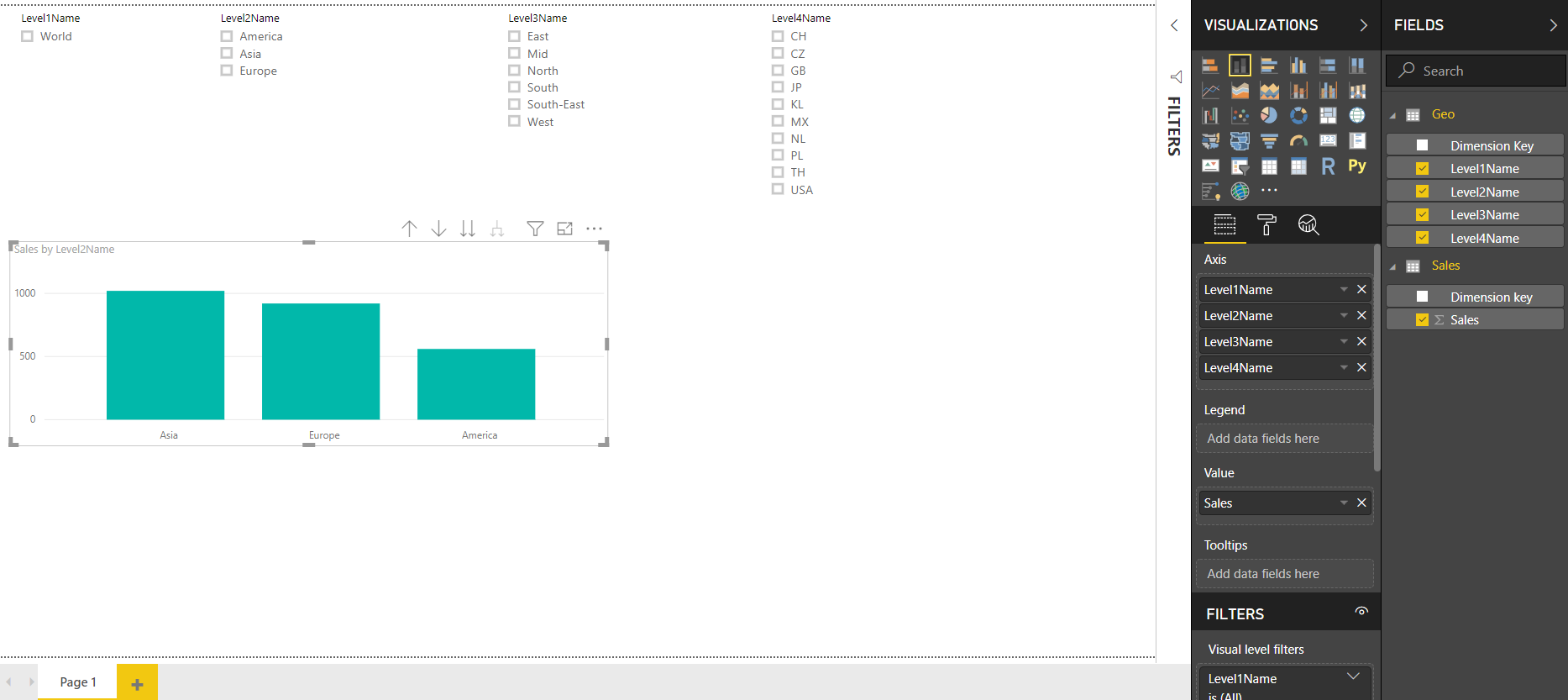The height and width of the screenshot is (700, 1568).
Task: Click the Asia bar in chart
Action: click(165, 355)
